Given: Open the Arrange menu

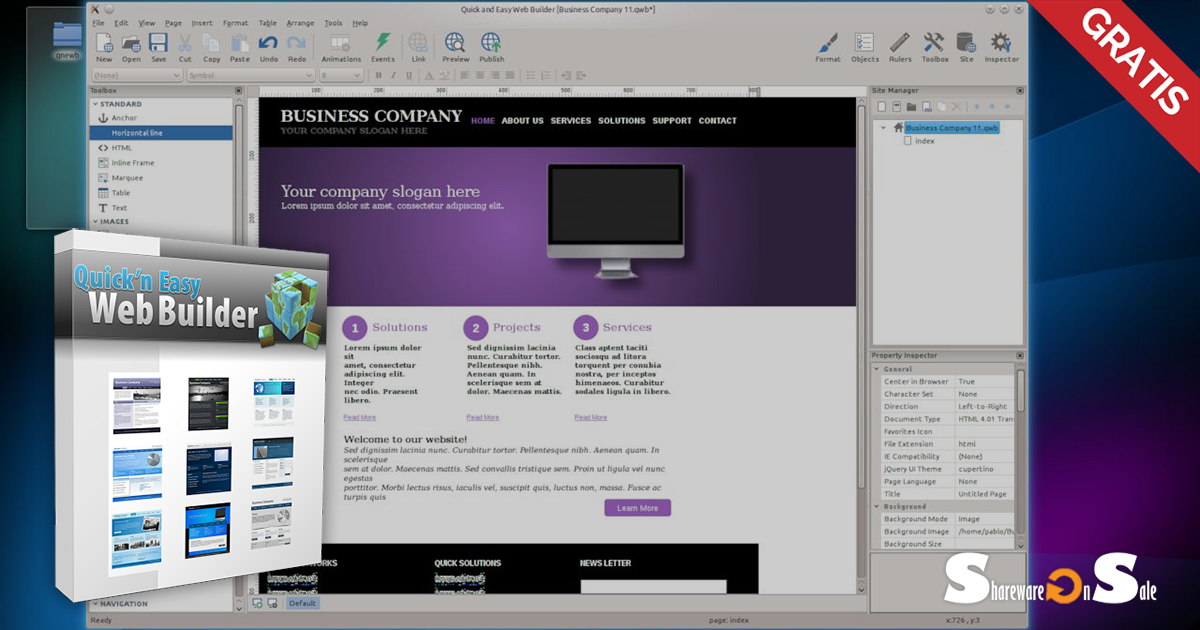Looking at the screenshot, I should click(298, 22).
